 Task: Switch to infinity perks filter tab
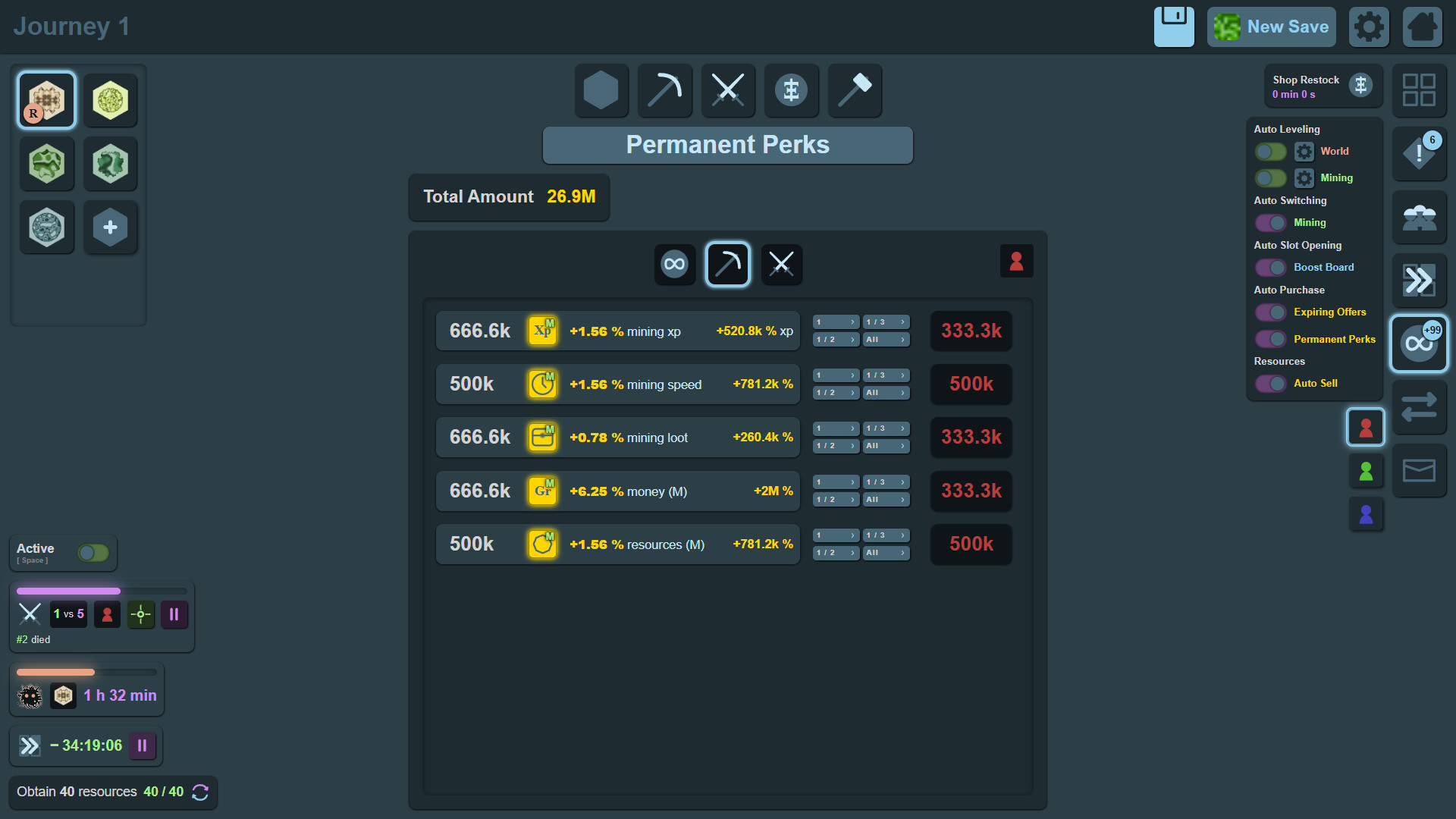(674, 264)
